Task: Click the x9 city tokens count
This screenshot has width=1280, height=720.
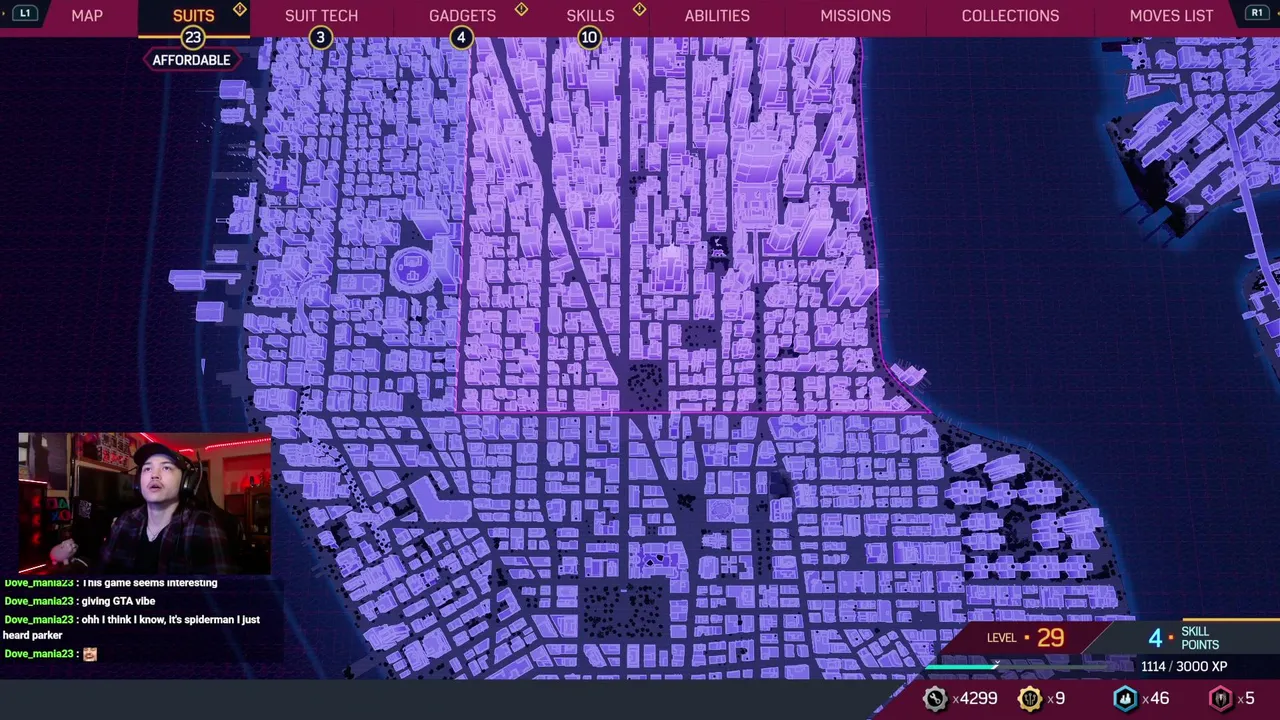Action: (1055, 699)
